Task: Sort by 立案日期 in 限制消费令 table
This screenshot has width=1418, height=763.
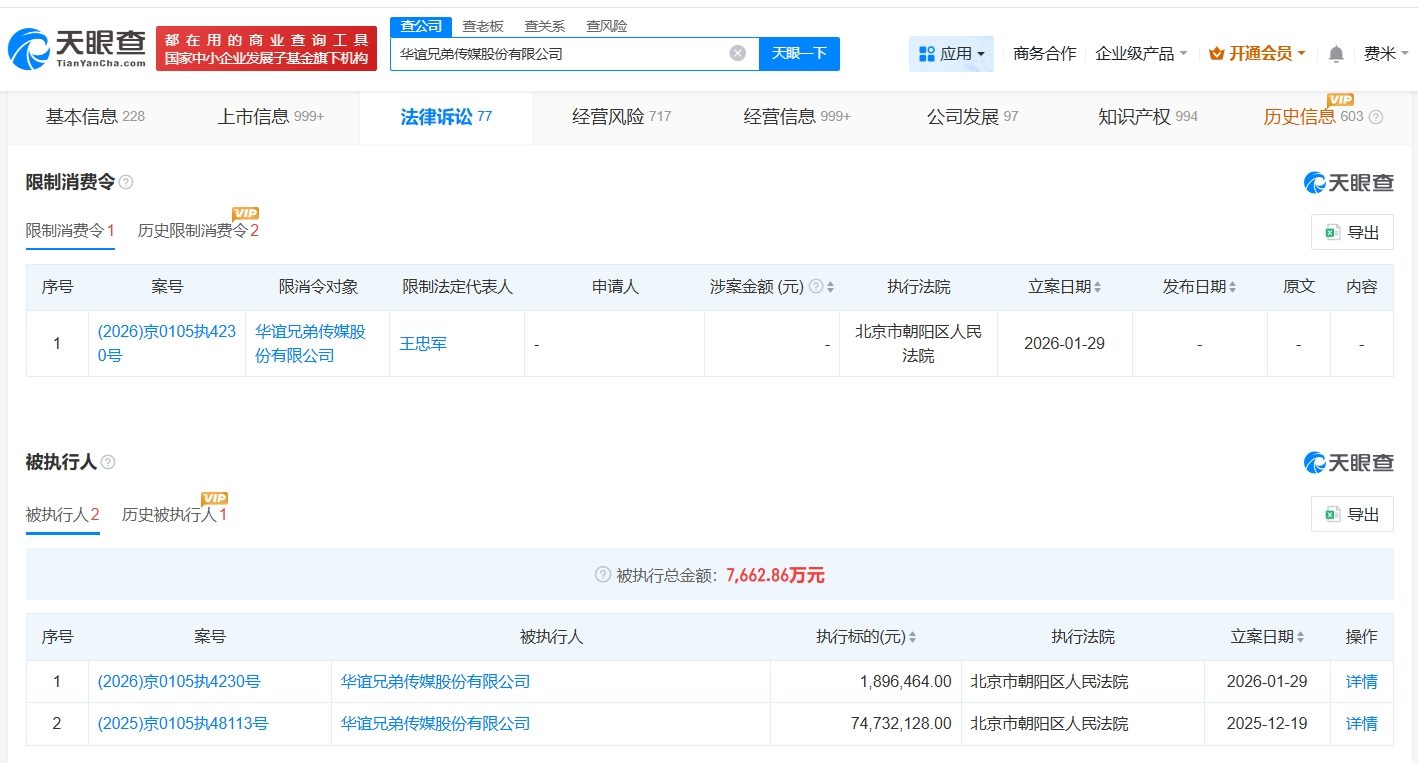Action: 1064,287
